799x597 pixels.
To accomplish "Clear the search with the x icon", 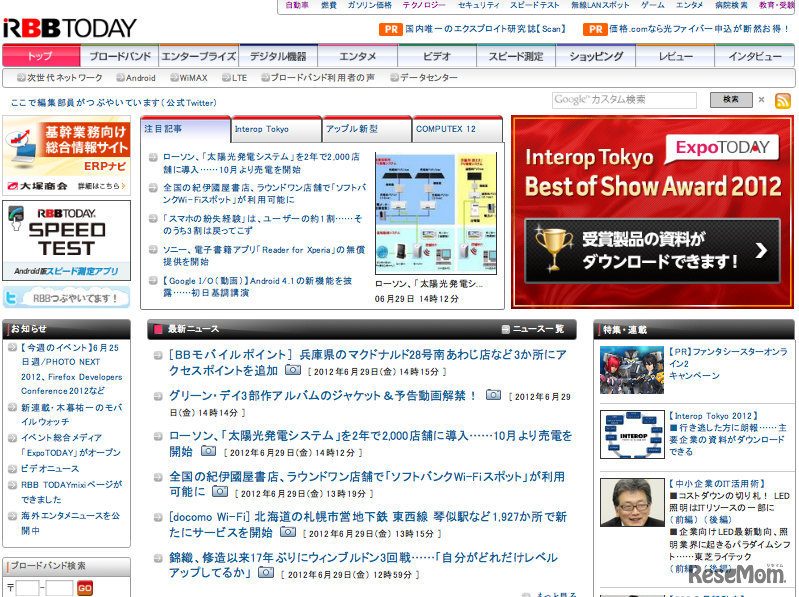I will click(761, 100).
